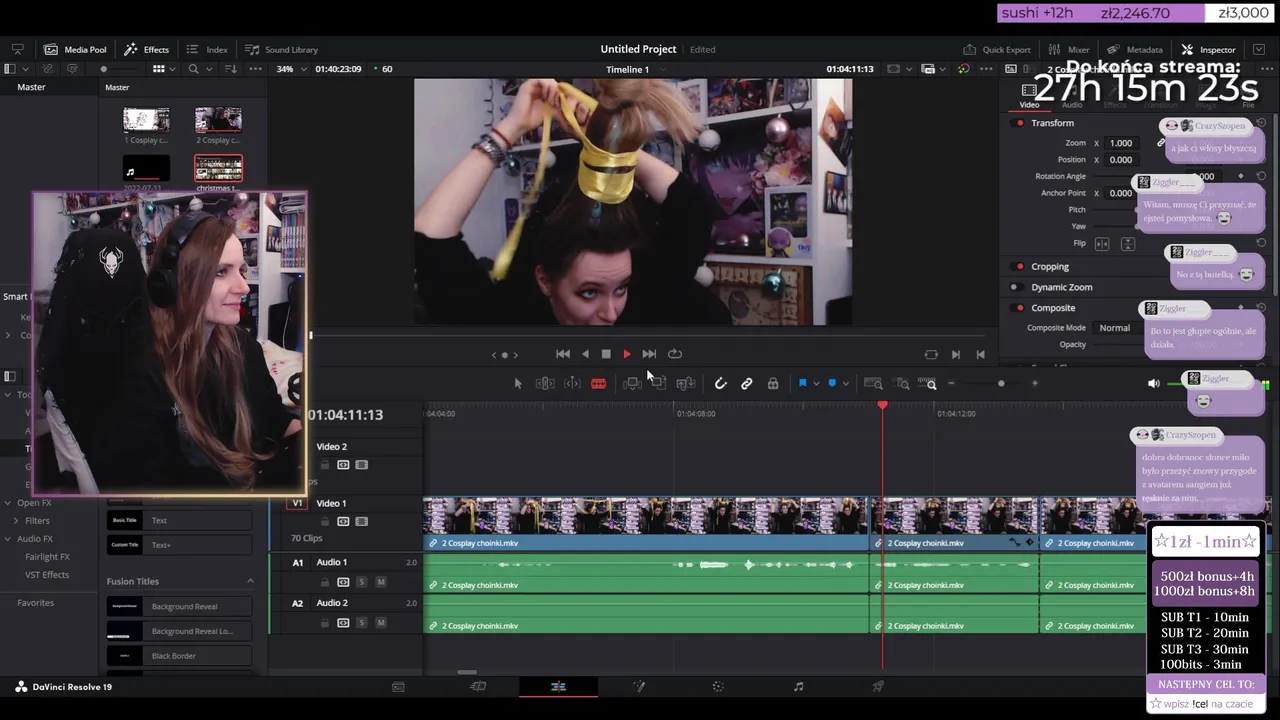Go to previous edit in viewer
Screen dimensions: 1280x720
pos(980,354)
